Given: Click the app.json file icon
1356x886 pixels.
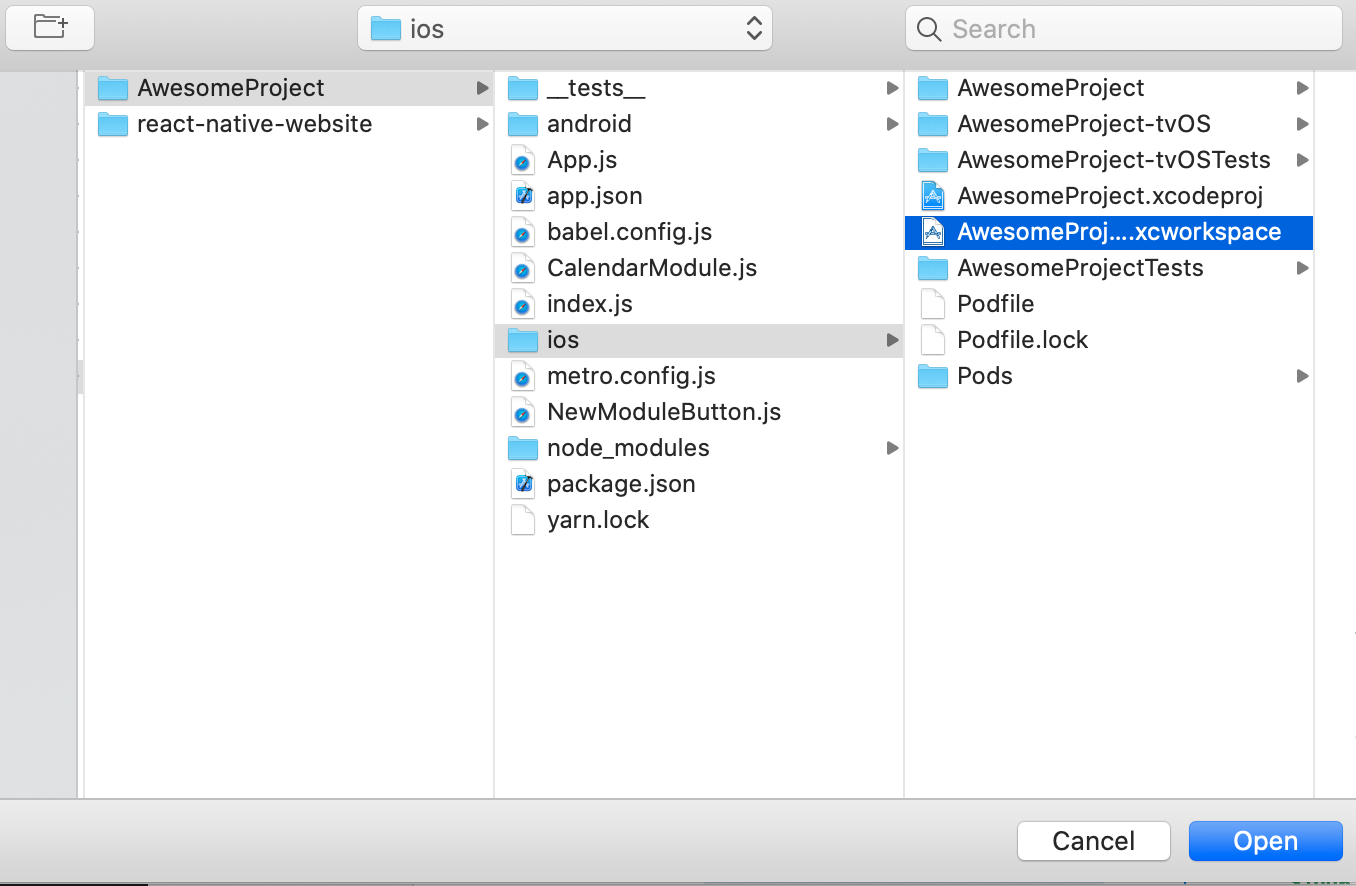Looking at the screenshot, I should tap(522, 195).
